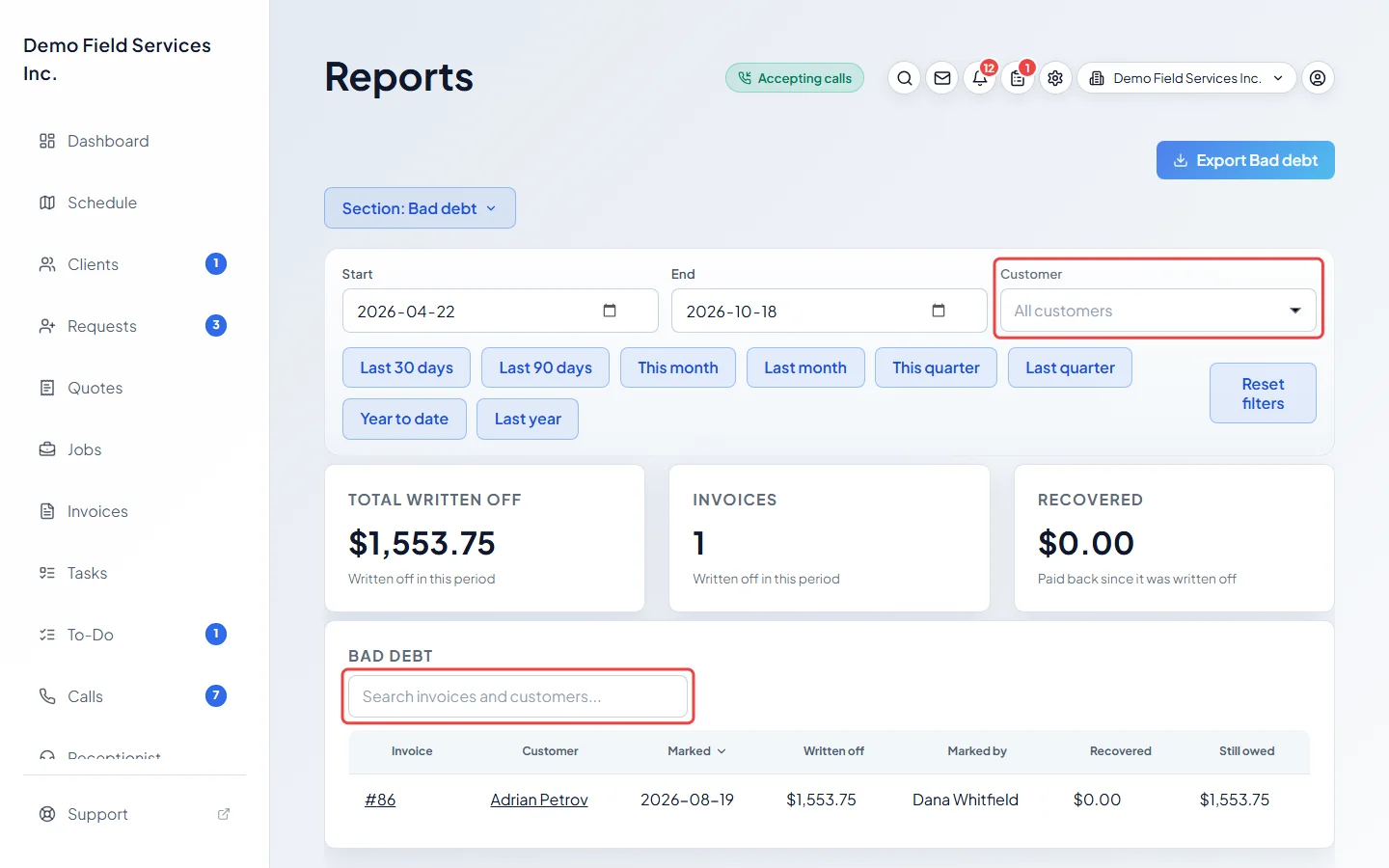
Task: Open Invoices in the sidebar
Action: coord(133,511)
